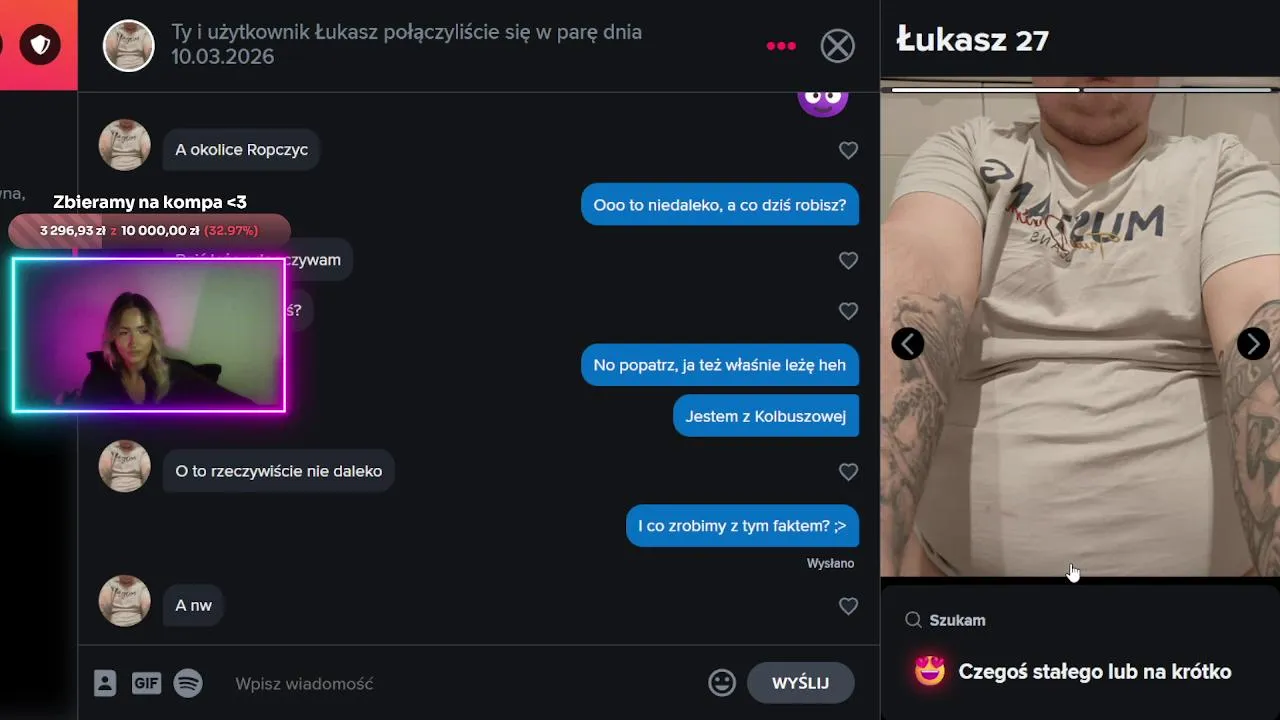Click the avatar next to "A nw"
Viewport: 1280px width, 720px height.
(x=124, y=601)
